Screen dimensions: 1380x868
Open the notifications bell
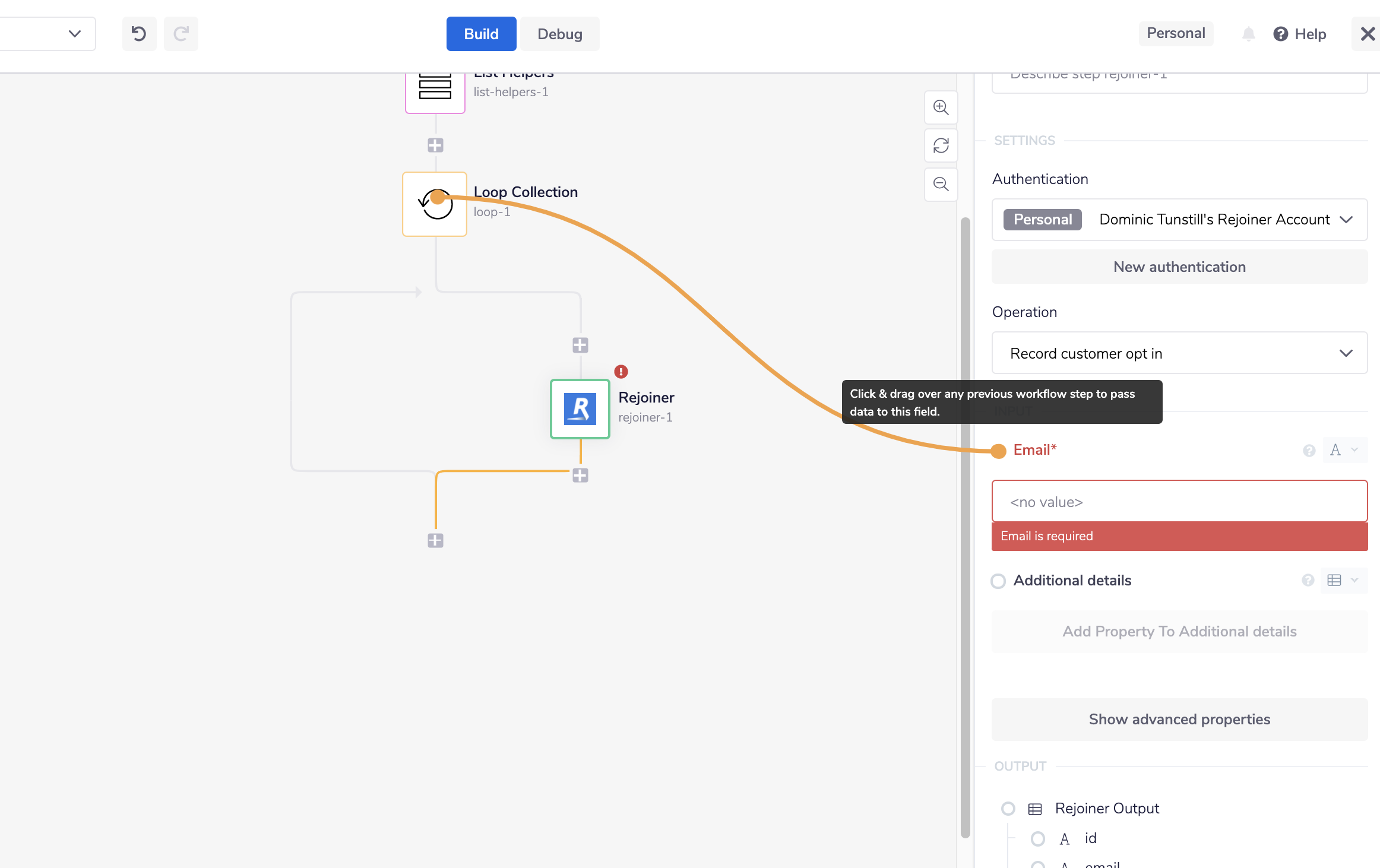point(1248,34)
